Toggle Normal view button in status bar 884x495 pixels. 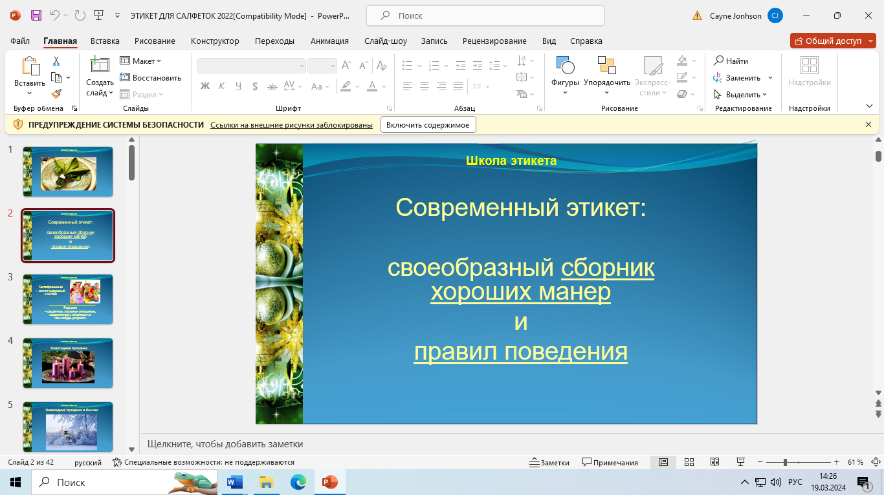coord(662,462)
